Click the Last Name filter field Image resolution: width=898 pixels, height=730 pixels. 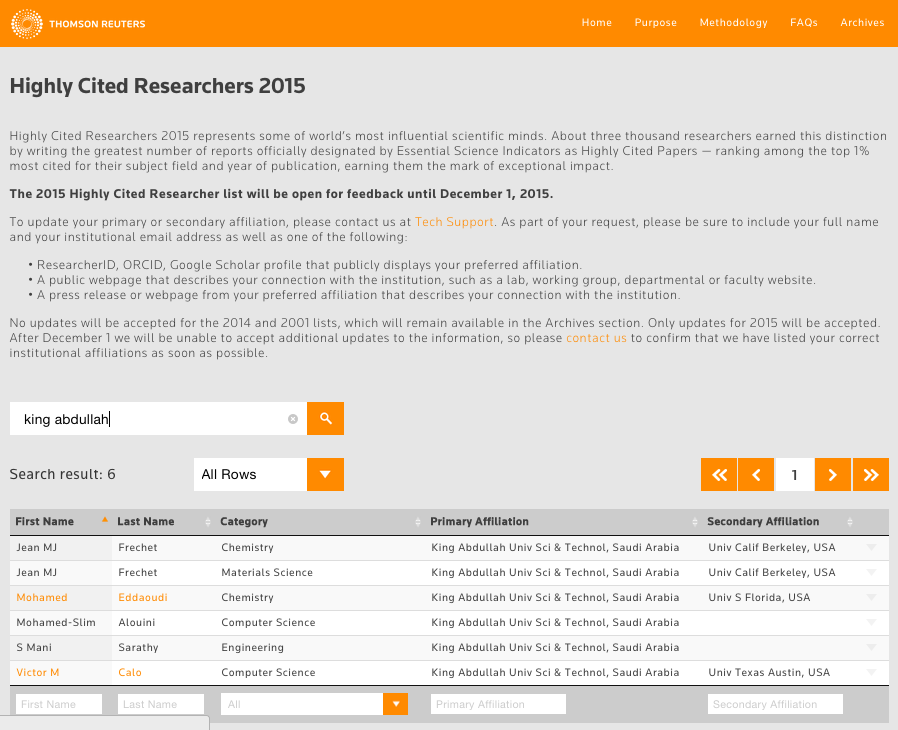point(160,704)
